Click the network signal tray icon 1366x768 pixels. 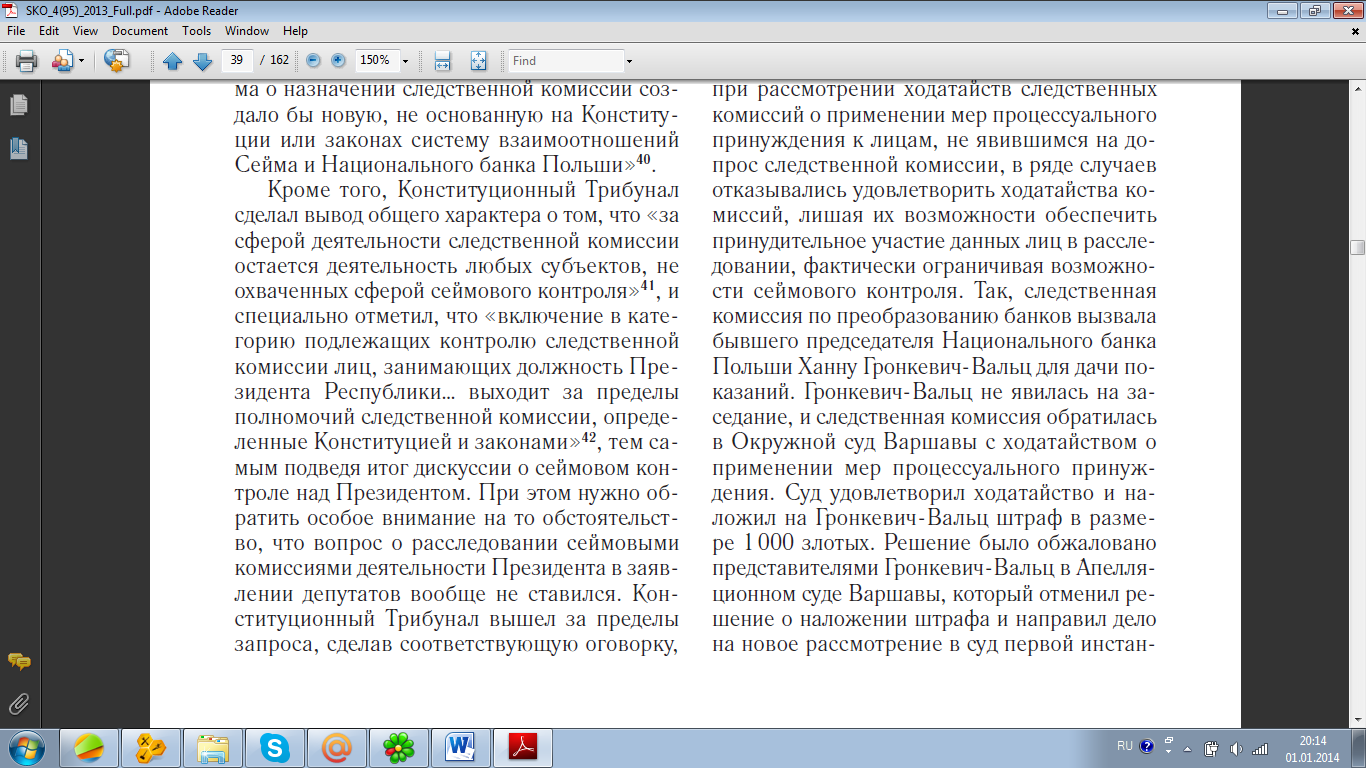coord(1260,748)
